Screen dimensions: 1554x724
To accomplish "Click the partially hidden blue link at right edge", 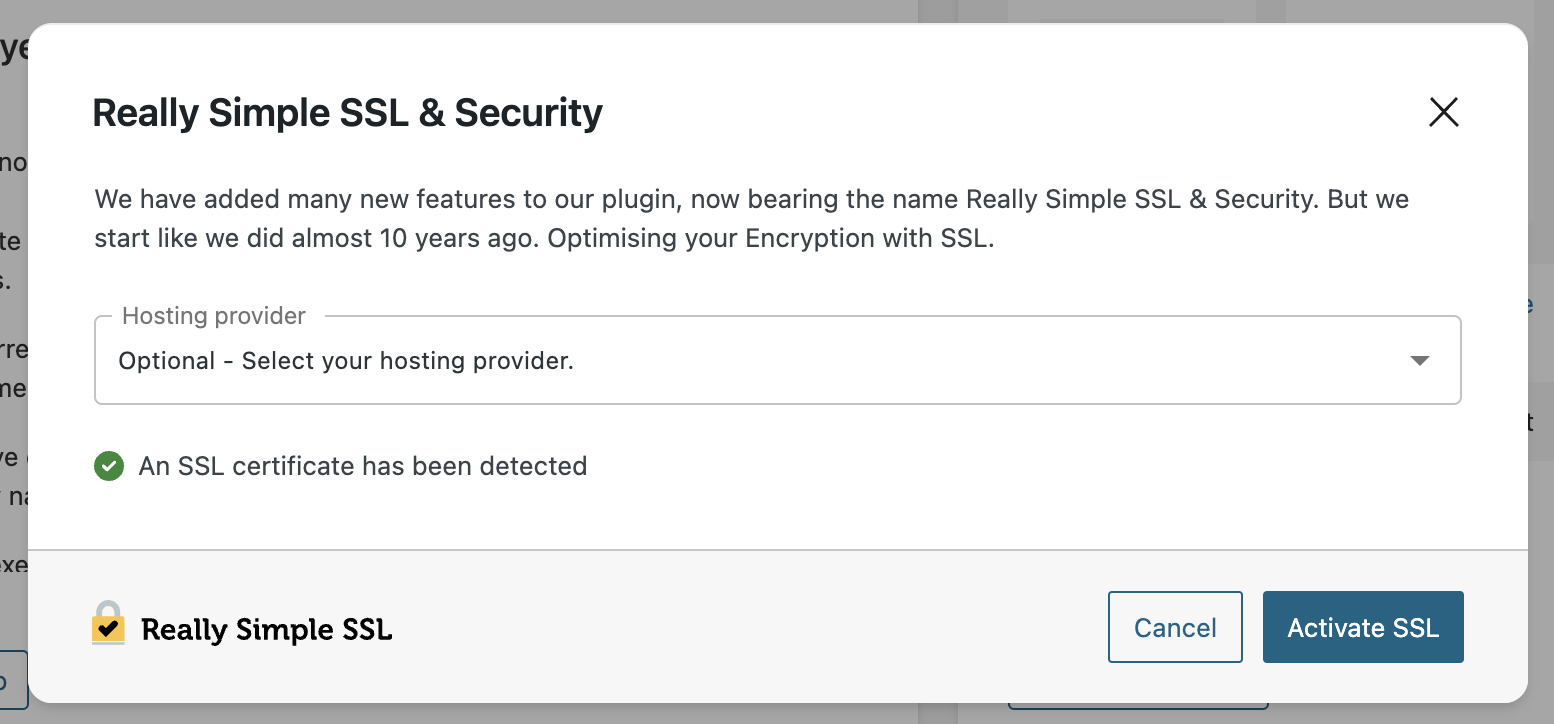I will coord(1531,306).
